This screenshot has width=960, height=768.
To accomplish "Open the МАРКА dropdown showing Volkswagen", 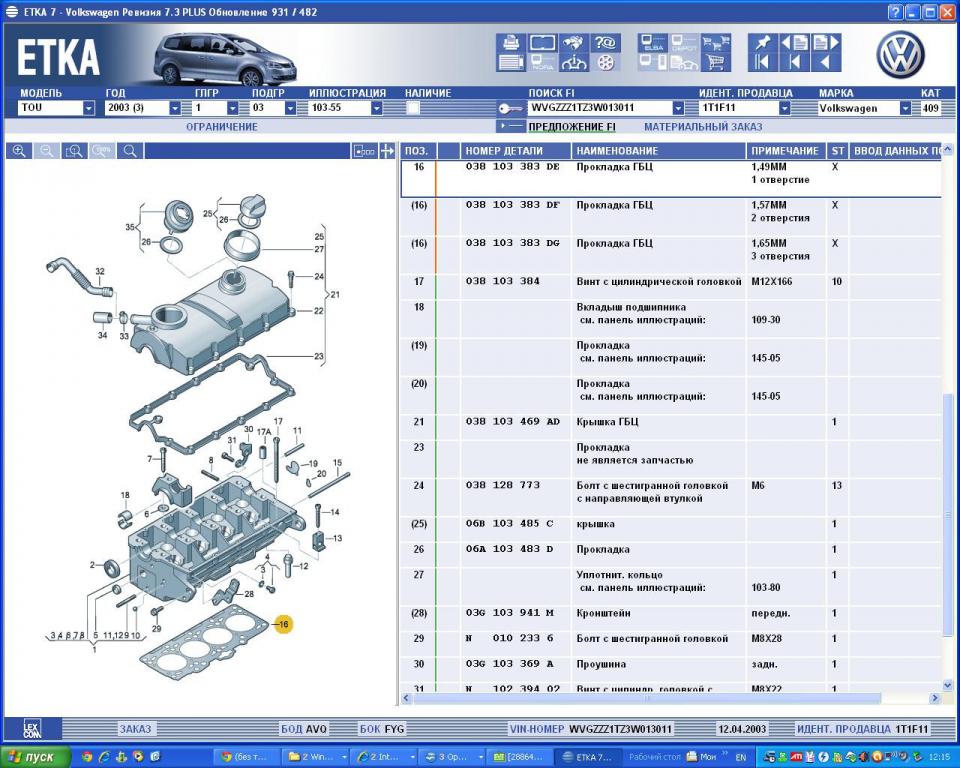I will 864,108.
